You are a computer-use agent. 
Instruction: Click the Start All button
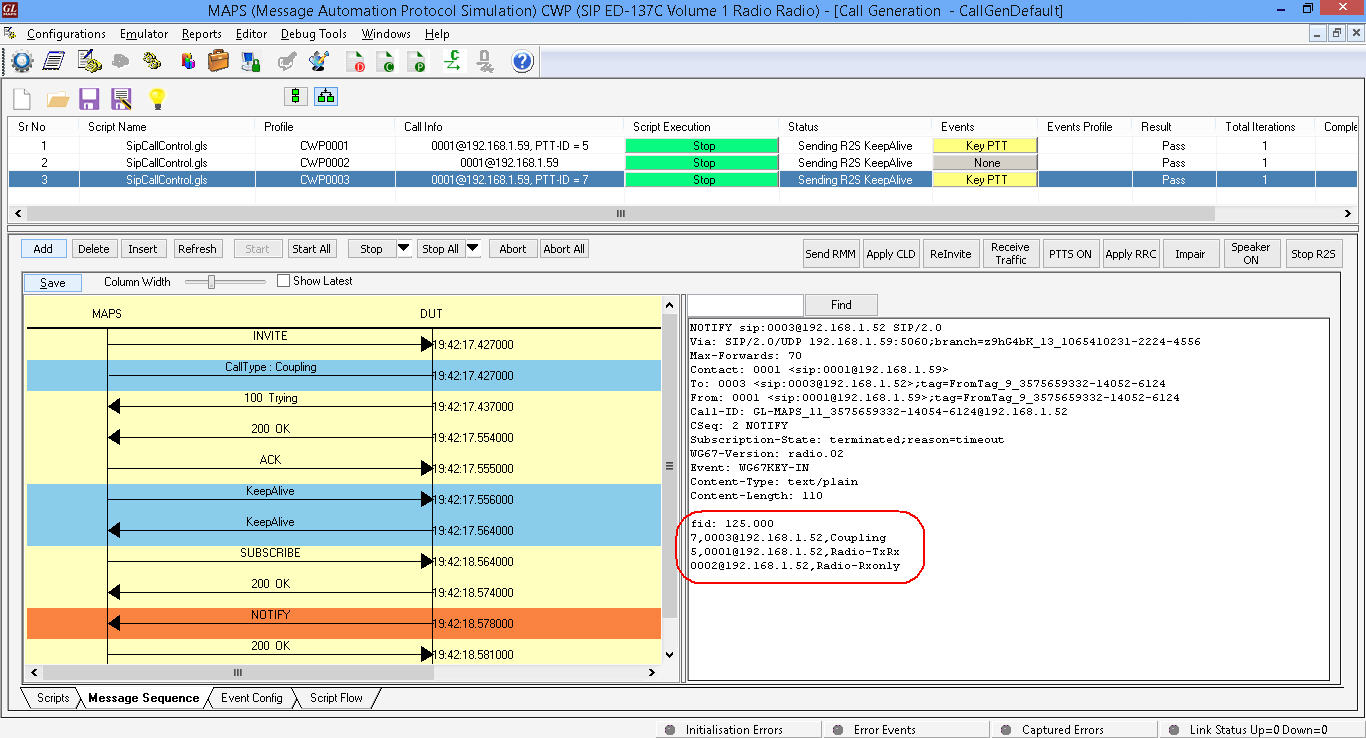tap(312, 249)
